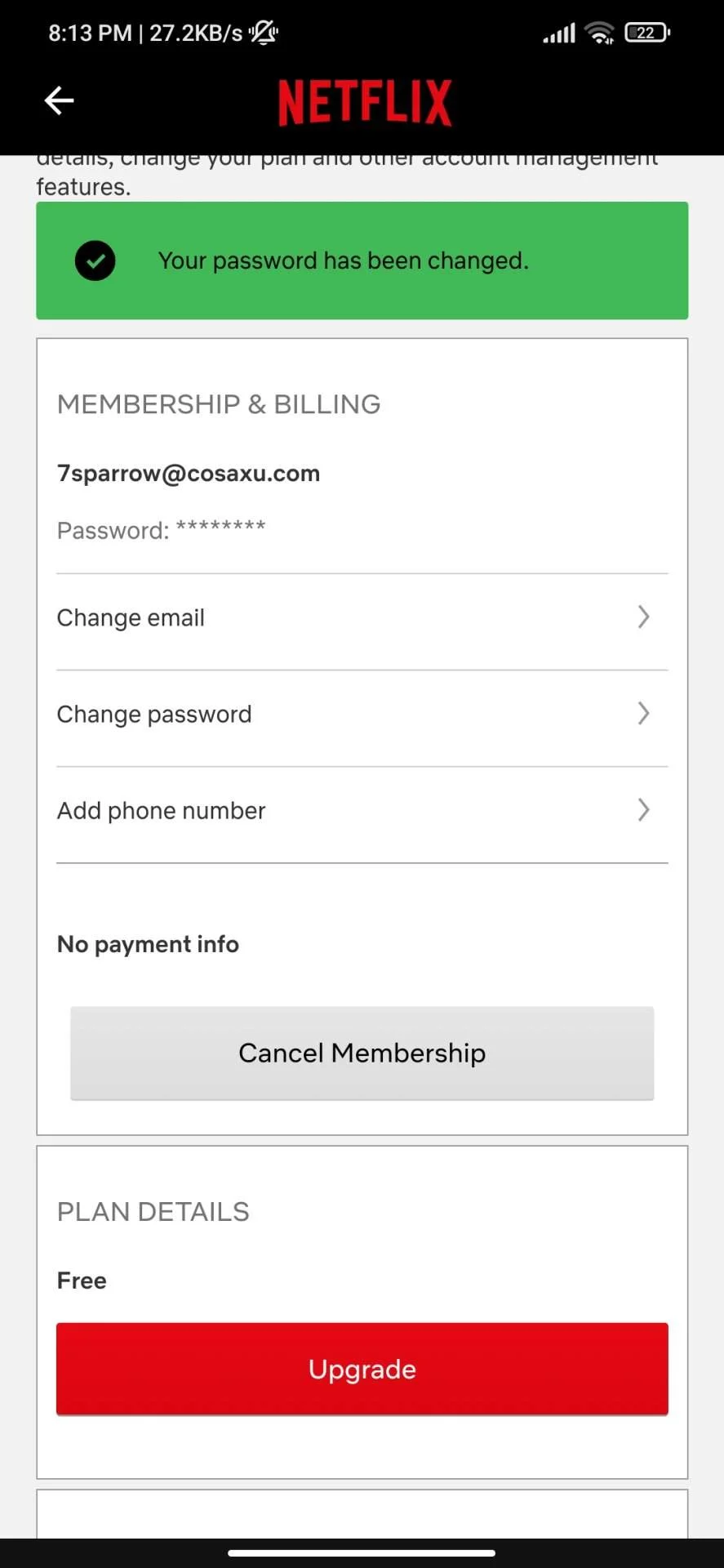Expand the Change password chevron arrow
The width and height of the screenshot is (724, 1568).
(x=643, y=713)
